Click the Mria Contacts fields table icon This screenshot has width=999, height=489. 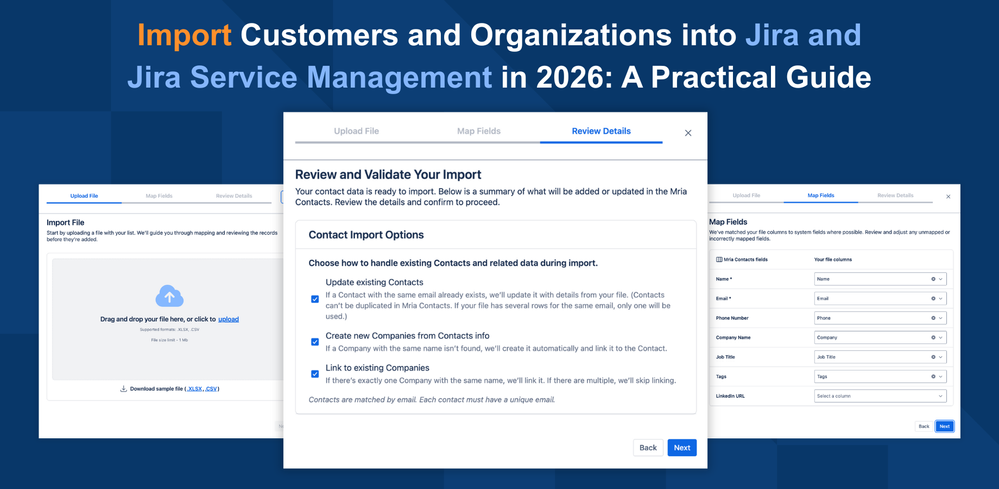pyautogui.click(x=719, y=259)
